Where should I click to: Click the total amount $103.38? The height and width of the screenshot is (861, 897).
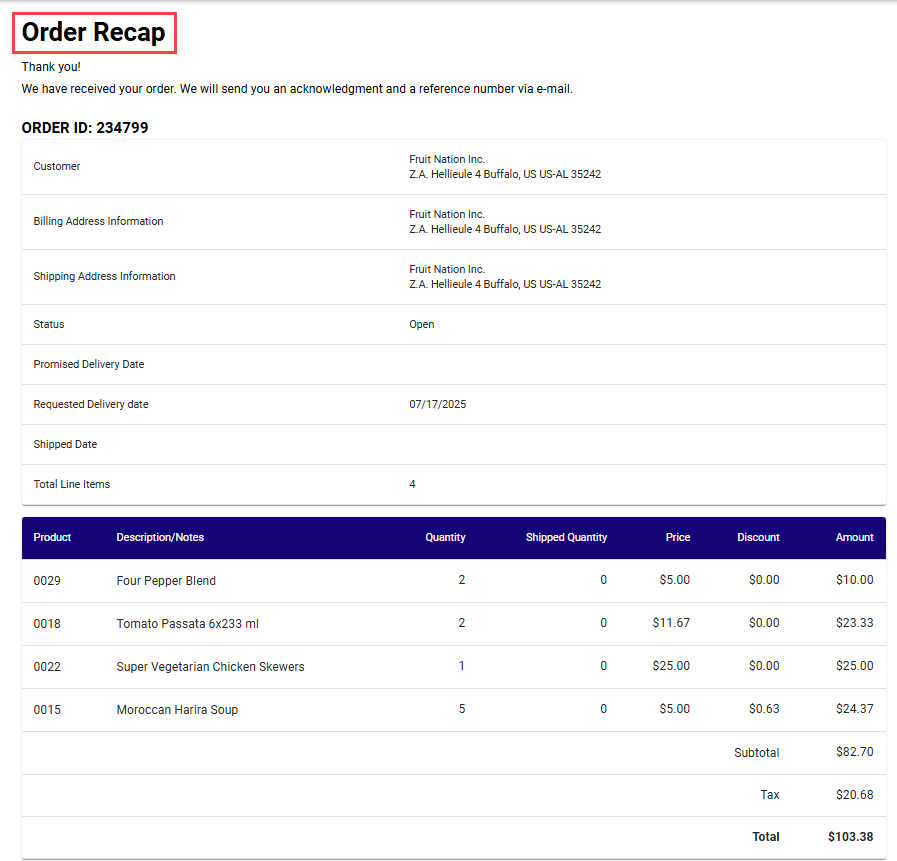[850, 837]
